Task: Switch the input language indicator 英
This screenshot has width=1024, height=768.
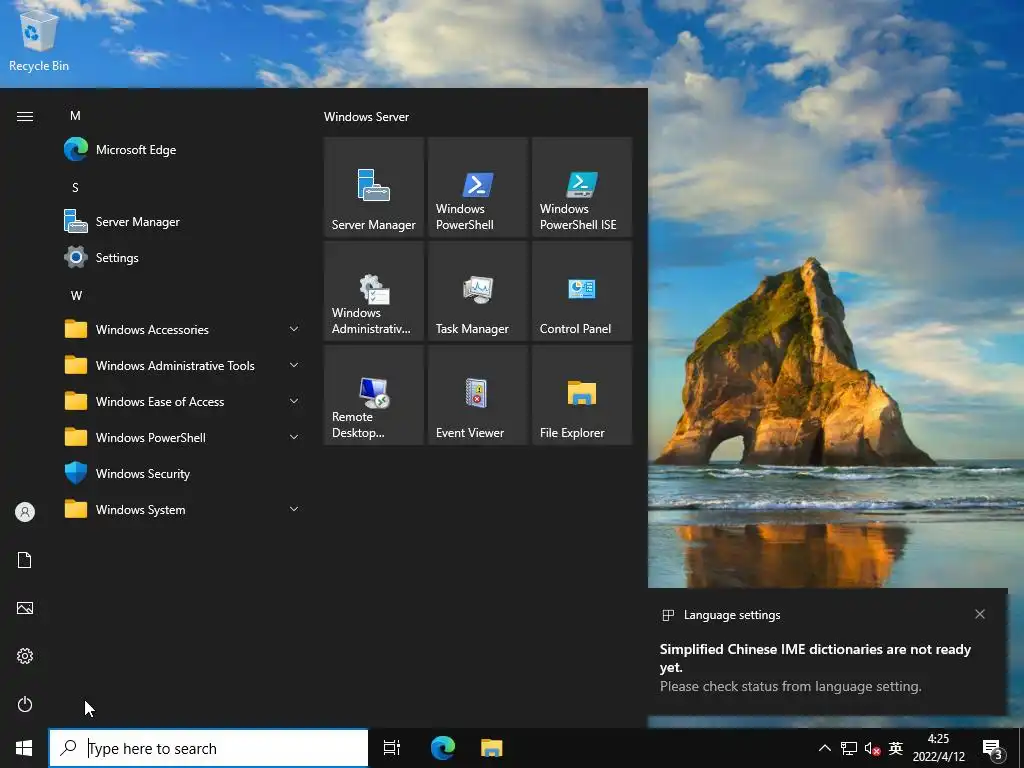Action: [896, 748]
